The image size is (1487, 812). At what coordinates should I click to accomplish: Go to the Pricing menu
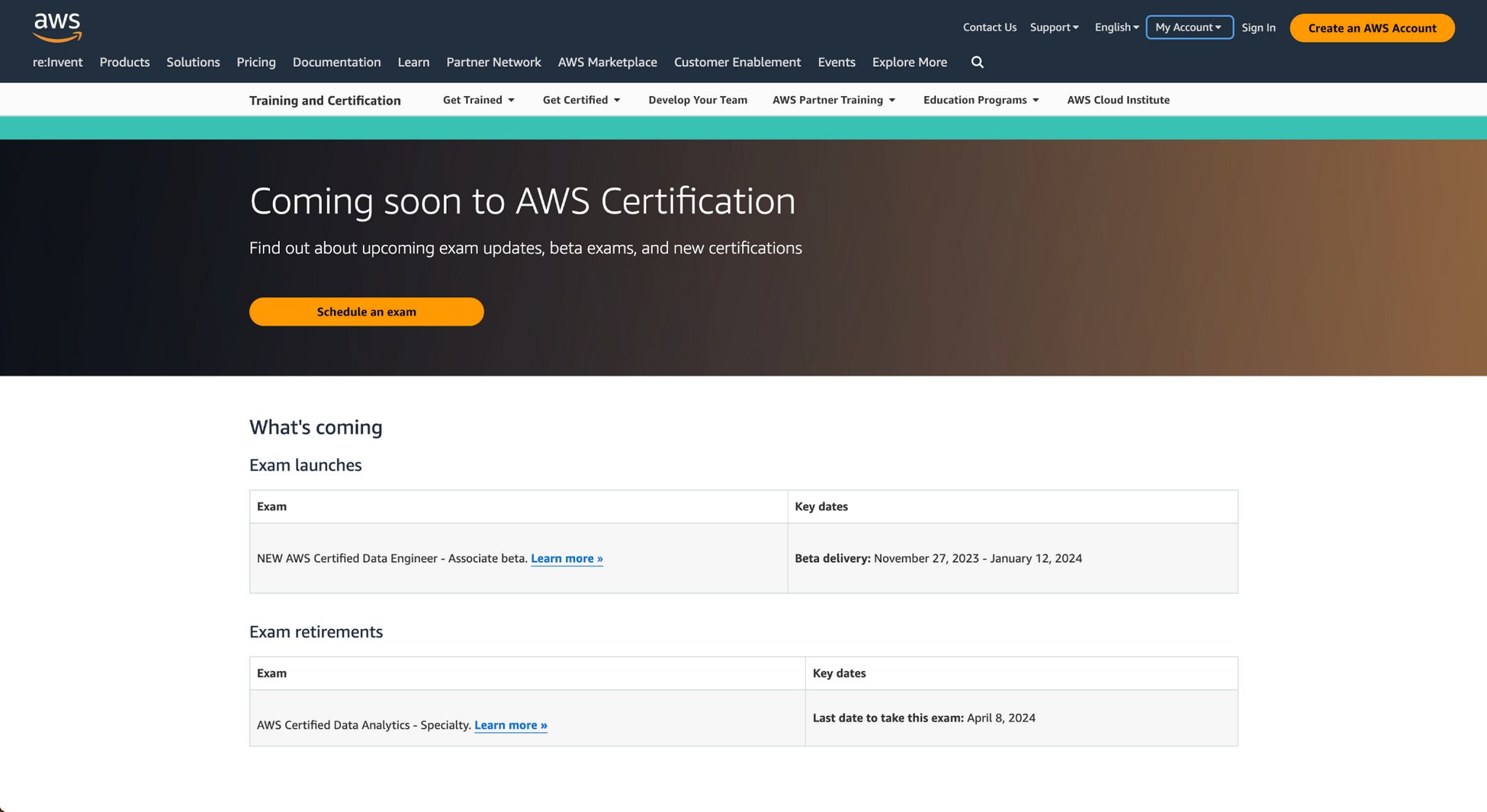coord(256,63)
